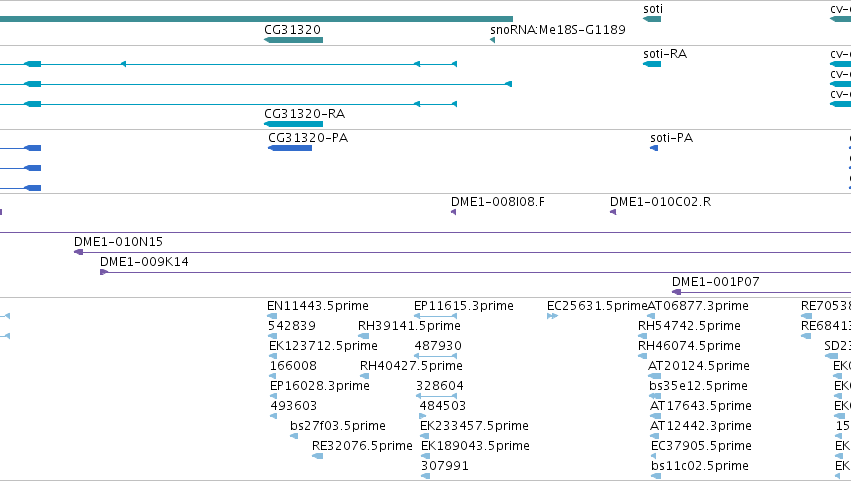Screen dimensions: 851x481
Task: Select the 487930 EST span feature
Action: coord(435,357)
